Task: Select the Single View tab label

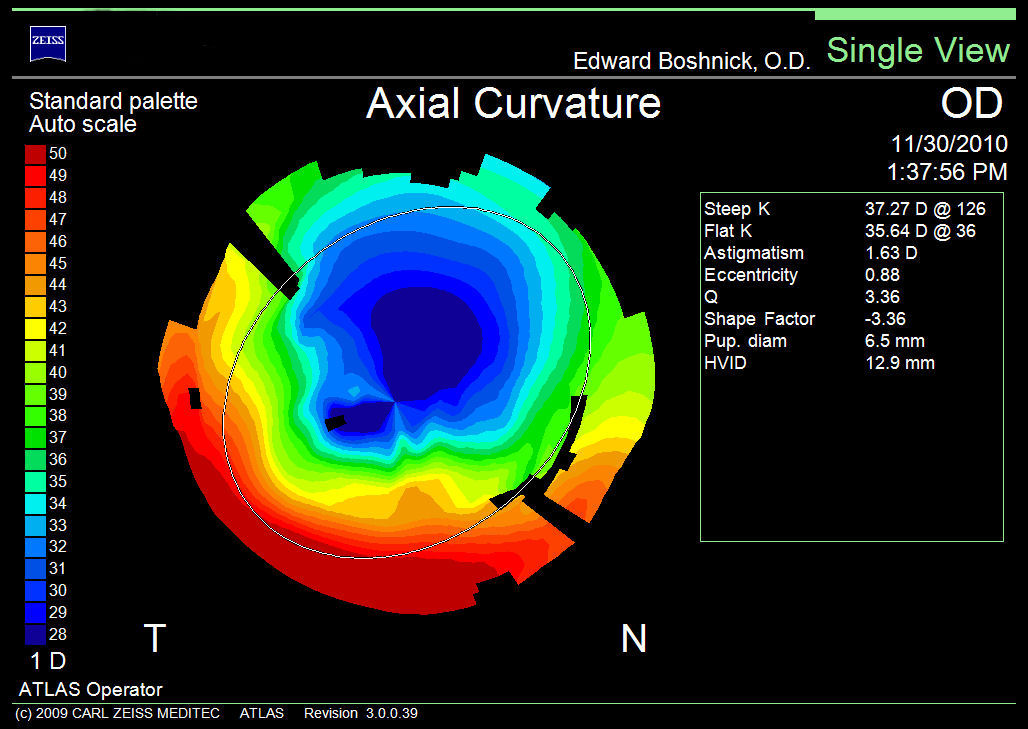Action: tap(918, 51)
